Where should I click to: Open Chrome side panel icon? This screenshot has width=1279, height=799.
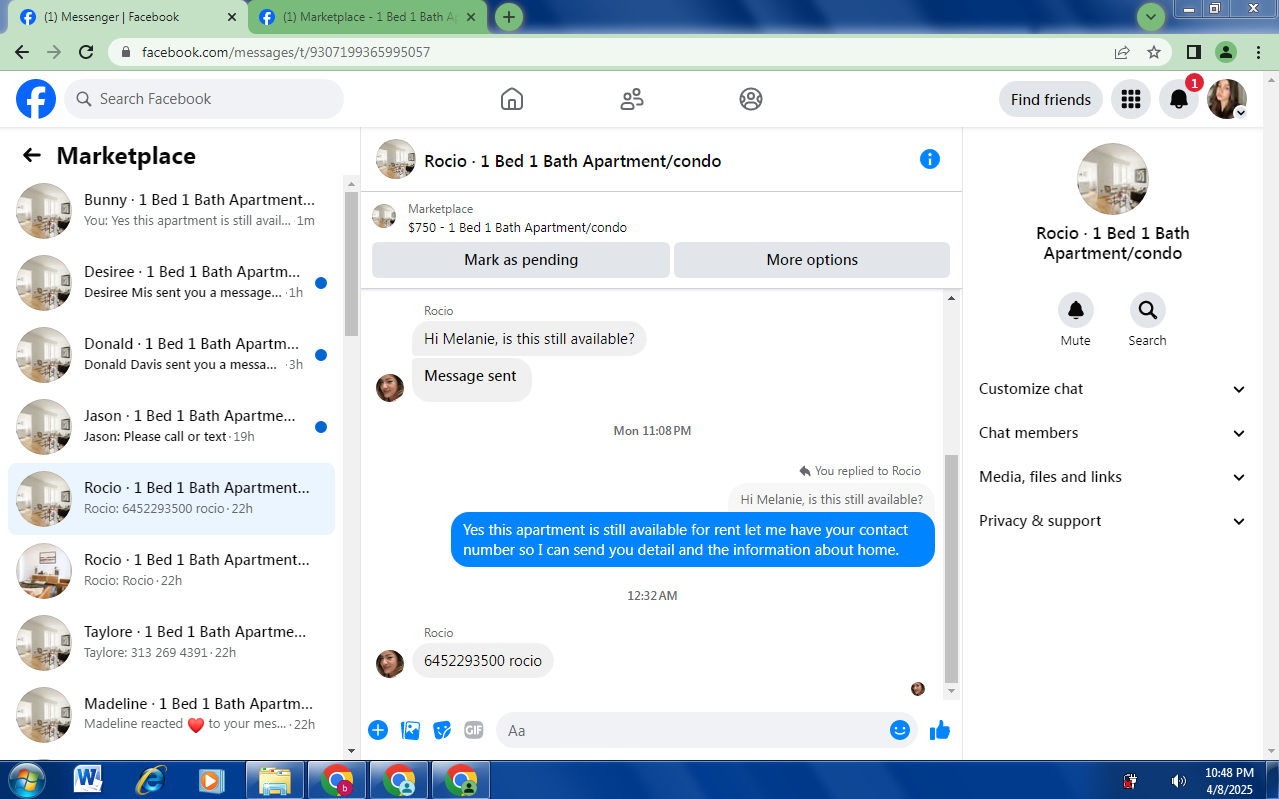pos(1194,52)
